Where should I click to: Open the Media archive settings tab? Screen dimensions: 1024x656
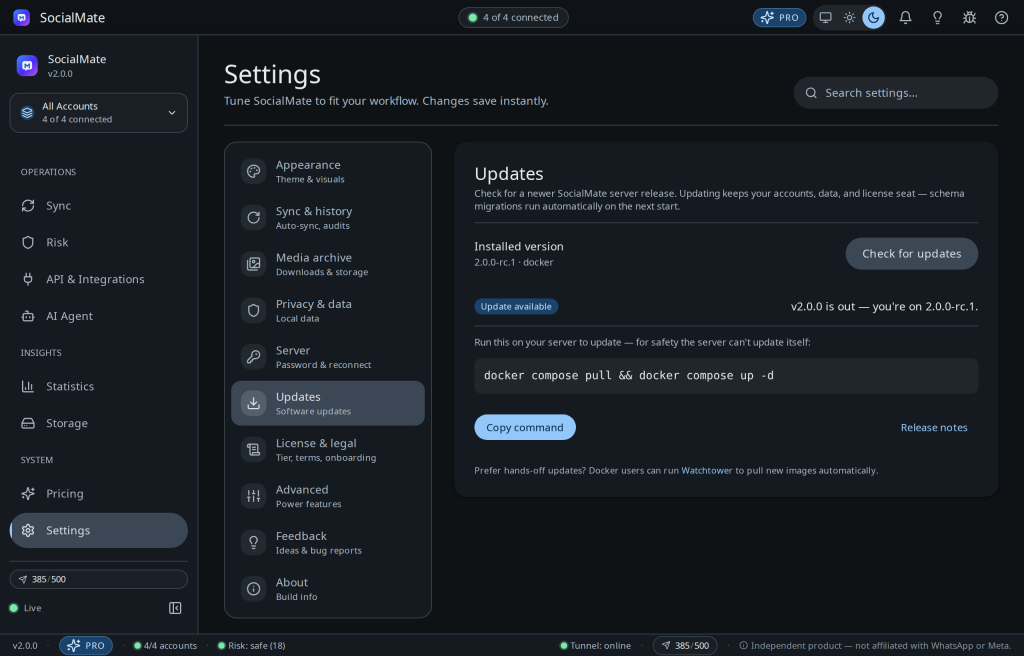pyautogui.click(x=328, y=264)
